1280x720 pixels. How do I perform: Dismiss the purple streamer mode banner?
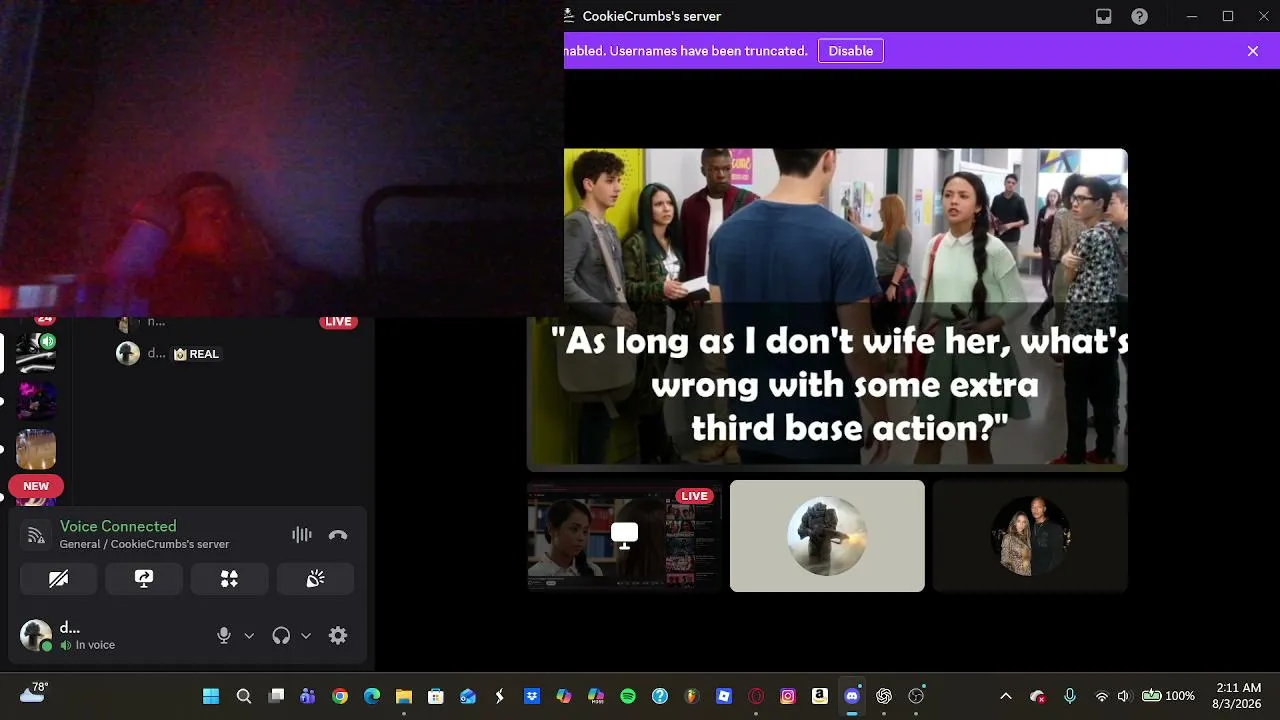coord(1253,51)
